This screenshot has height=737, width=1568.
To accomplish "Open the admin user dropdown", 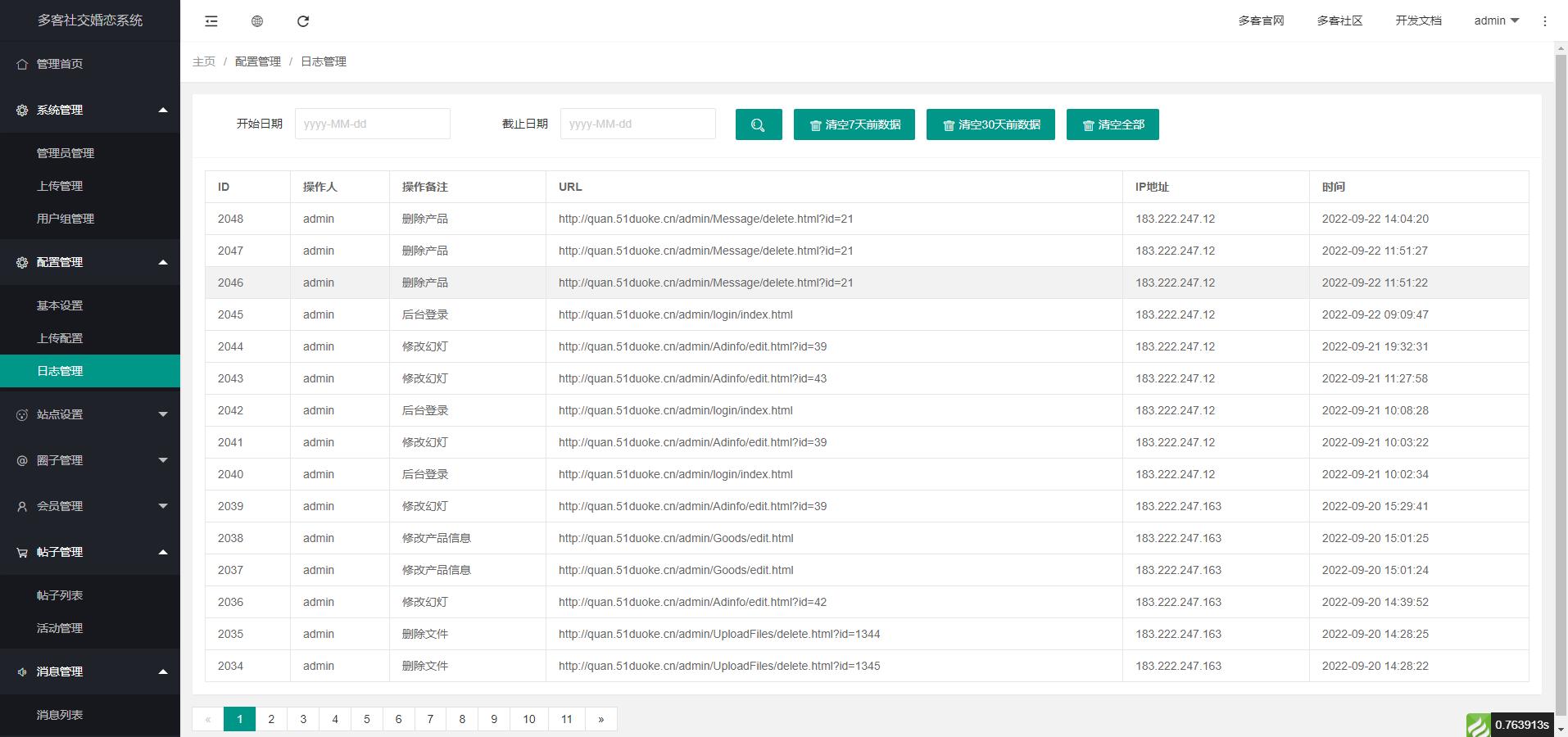I will 1496,21.
